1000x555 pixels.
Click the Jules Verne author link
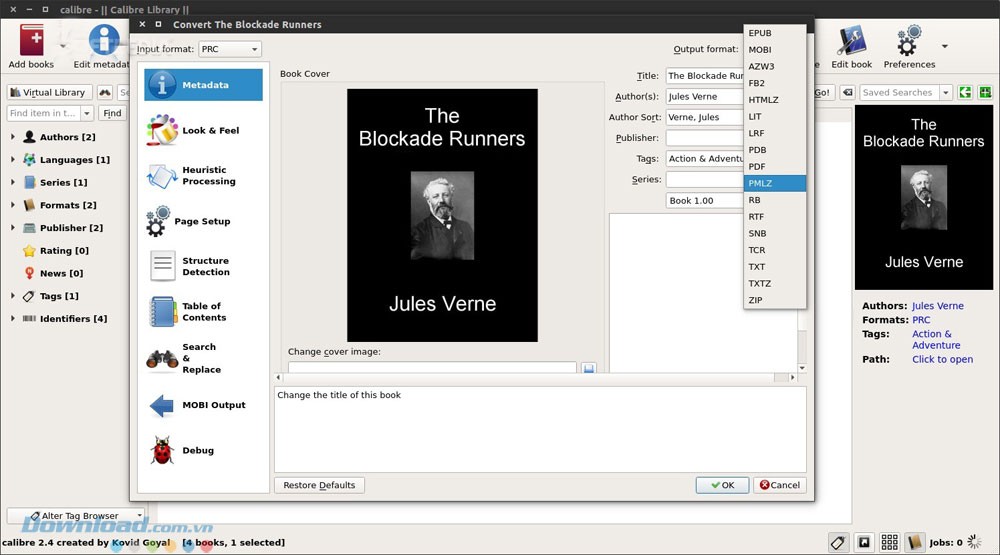(937, 306)
